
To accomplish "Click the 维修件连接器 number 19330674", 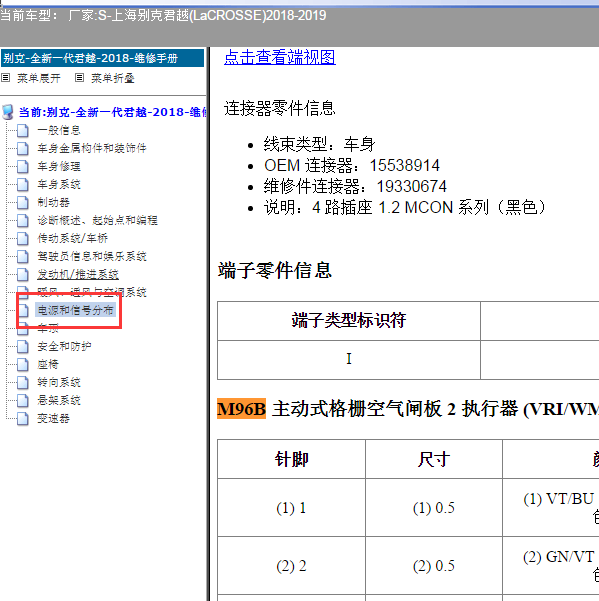I will [x=412, y=187].
